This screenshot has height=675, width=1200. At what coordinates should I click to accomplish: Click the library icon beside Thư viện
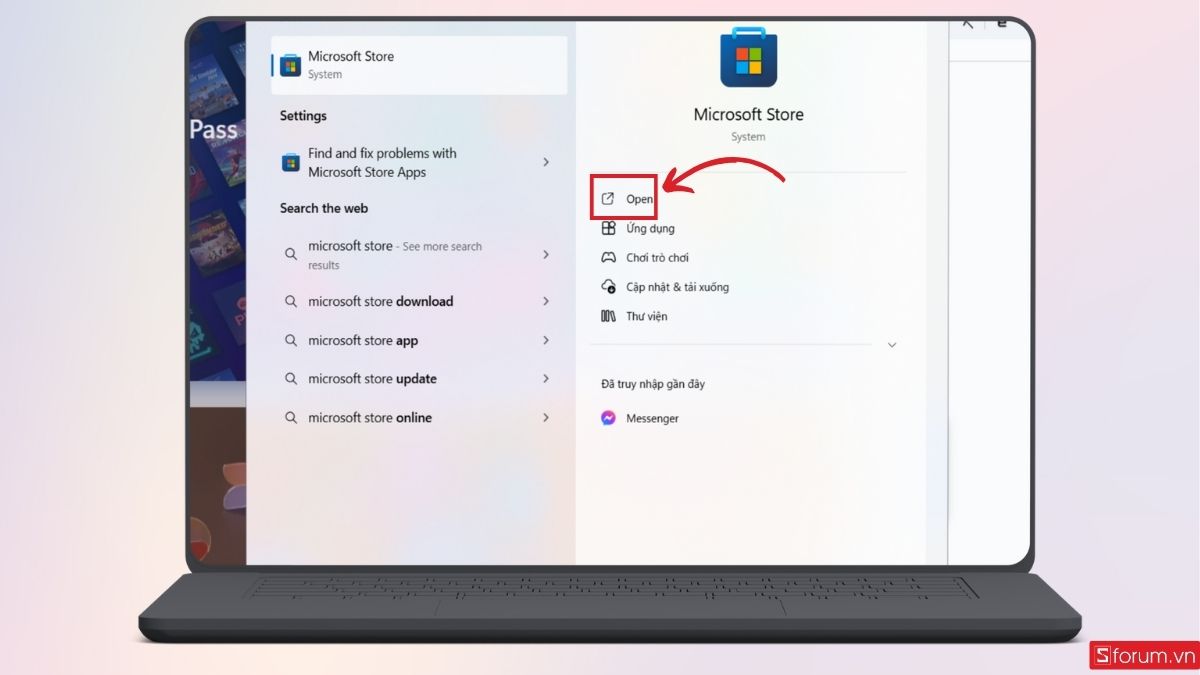(x=608, y=315)
